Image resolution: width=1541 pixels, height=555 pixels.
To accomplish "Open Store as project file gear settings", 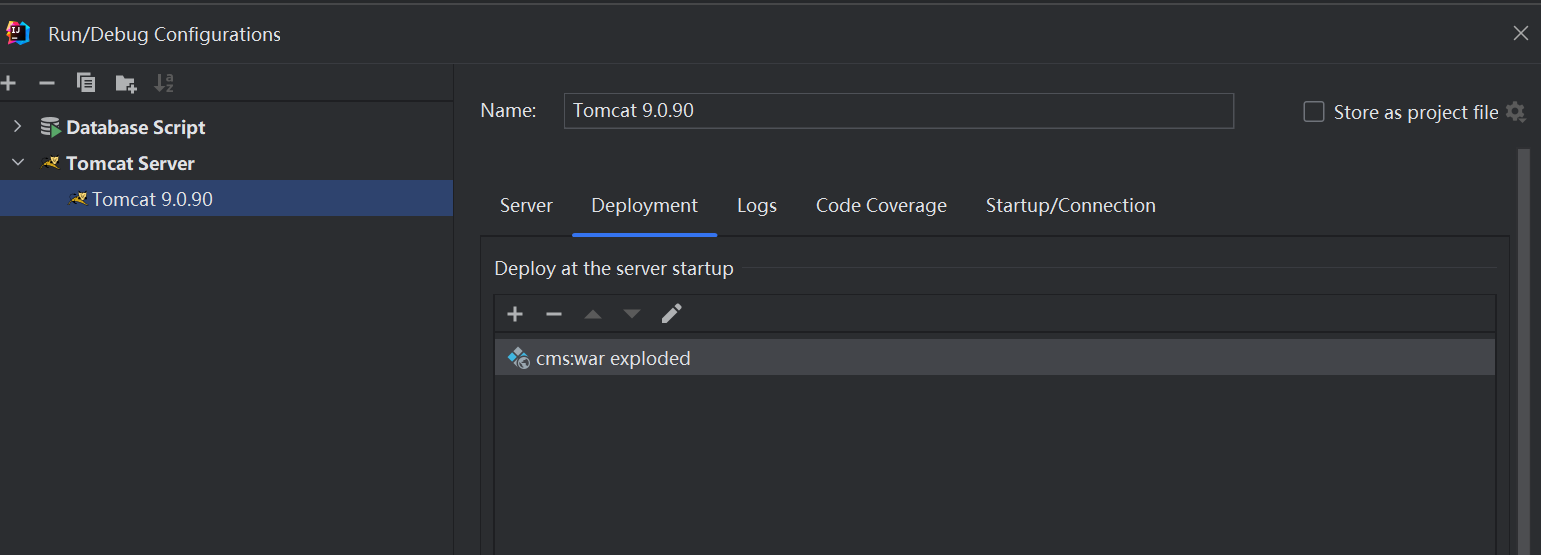I will click(1516, 112).
